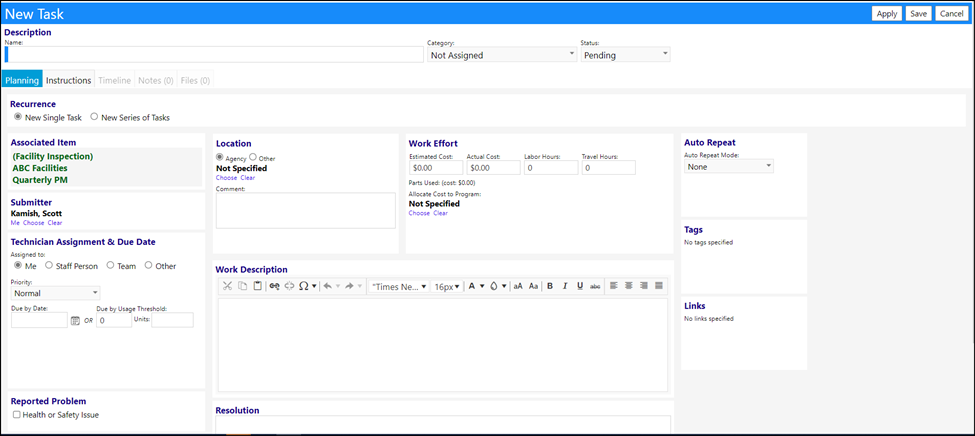Center align text in Work Description

coord(629,285)
